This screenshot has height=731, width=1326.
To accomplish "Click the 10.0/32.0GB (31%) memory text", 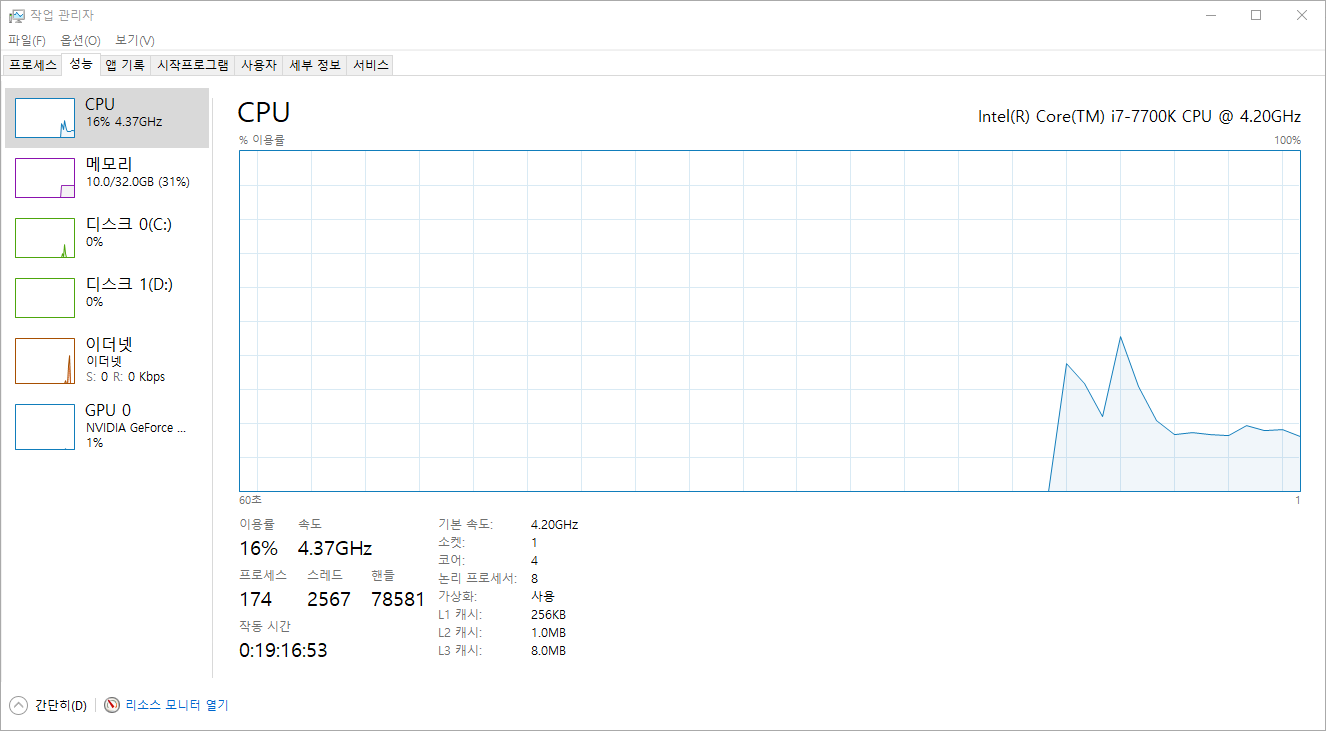I will [138, 182].
